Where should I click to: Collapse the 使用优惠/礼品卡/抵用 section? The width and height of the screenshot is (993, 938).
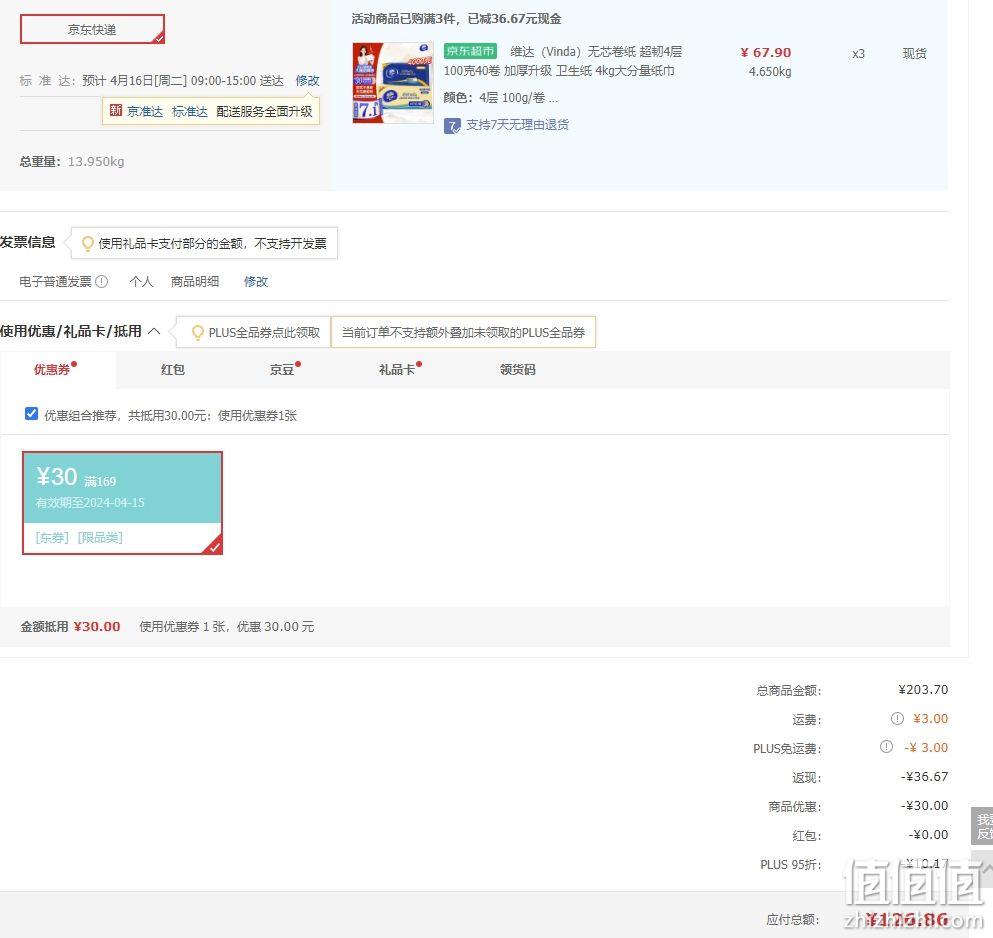[154, 331]
